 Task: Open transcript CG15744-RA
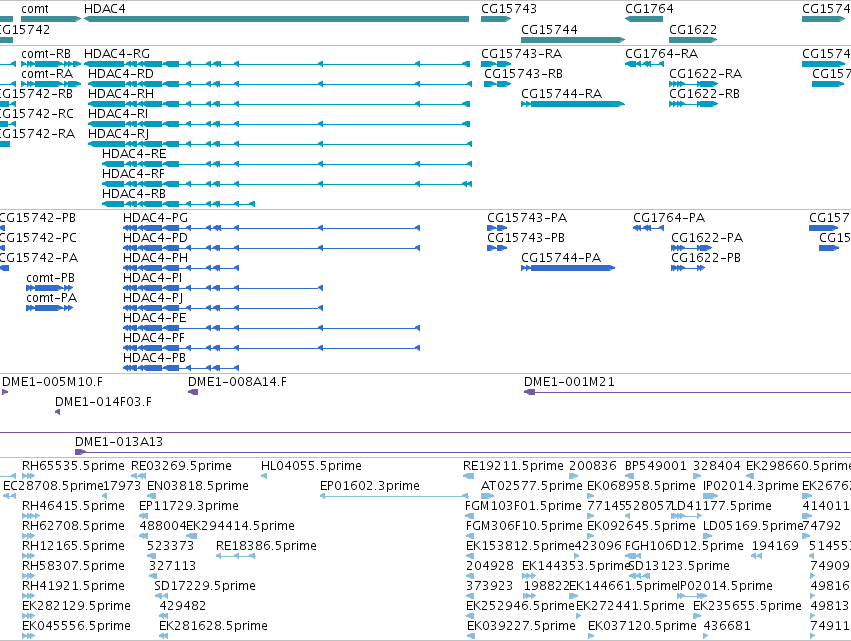point(573,104)
